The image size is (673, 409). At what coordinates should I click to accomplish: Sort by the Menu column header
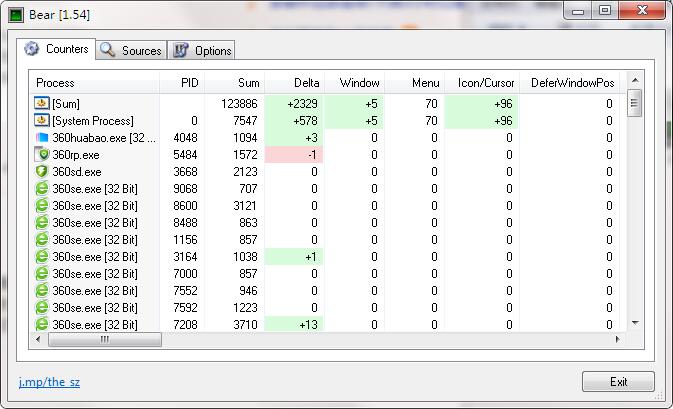(415, 82)
